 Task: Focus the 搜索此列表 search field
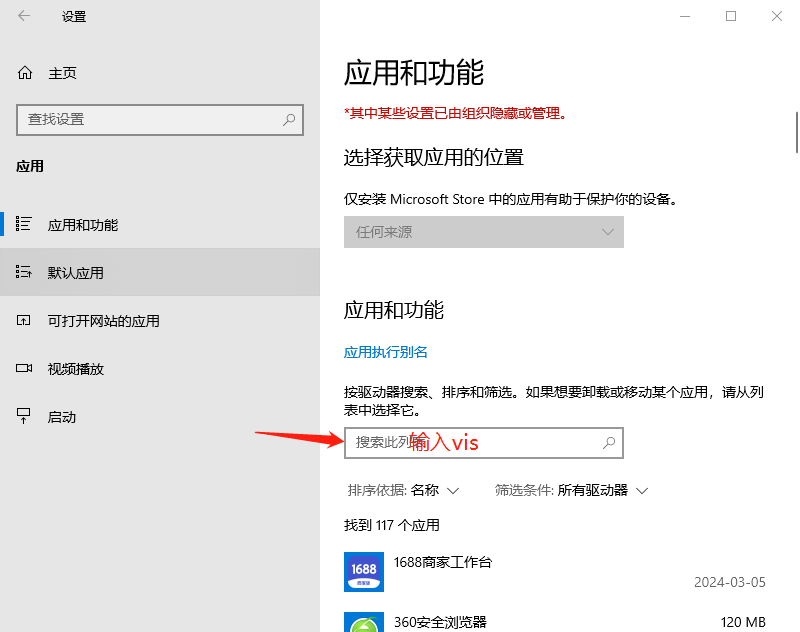pyautogui.click(x=484, y=443)
